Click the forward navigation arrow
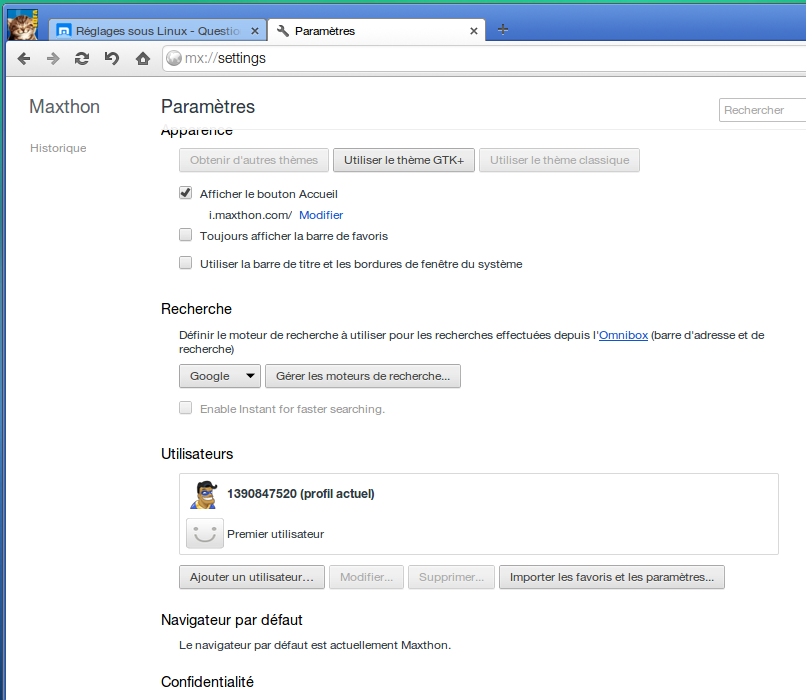The height and width of the screenshot is (700, 806). coord(52,59)
